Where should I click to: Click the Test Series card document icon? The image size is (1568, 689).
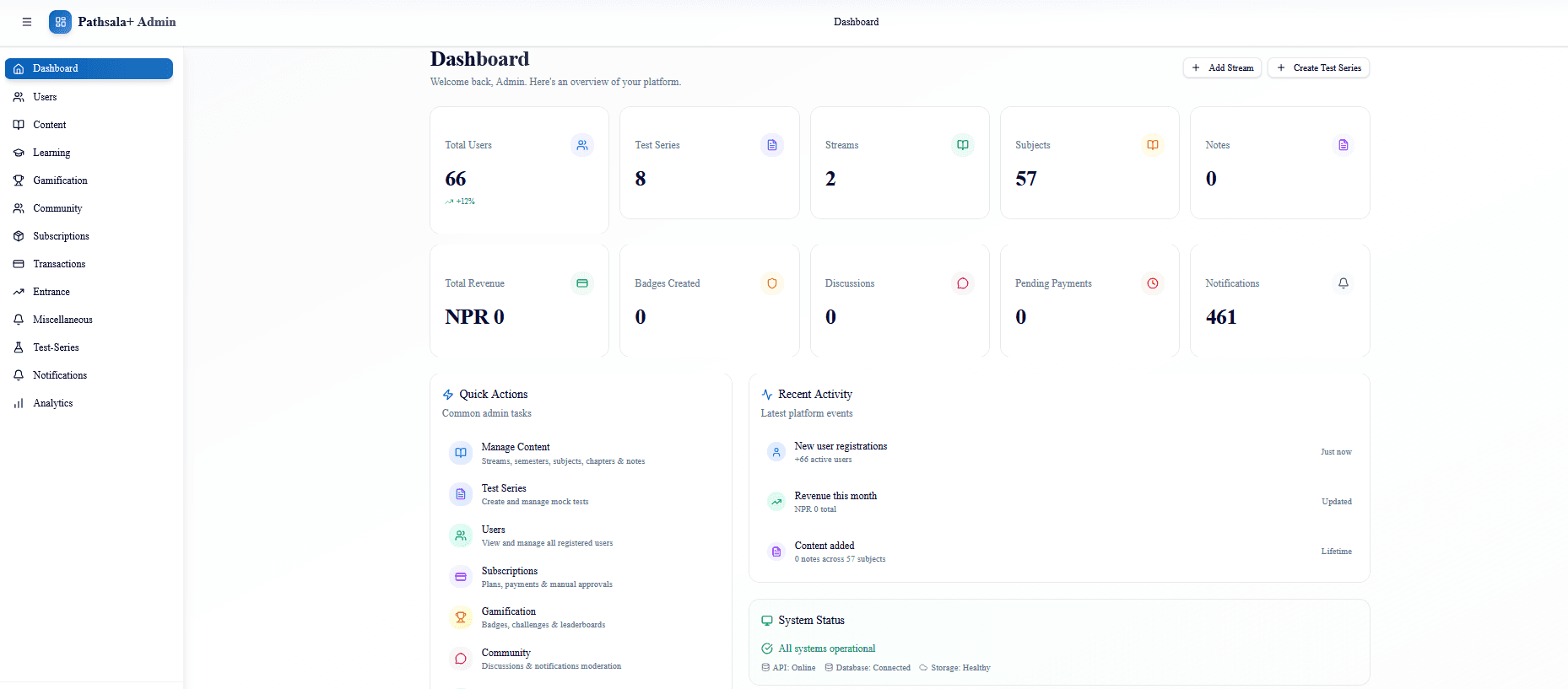[772, 145]
